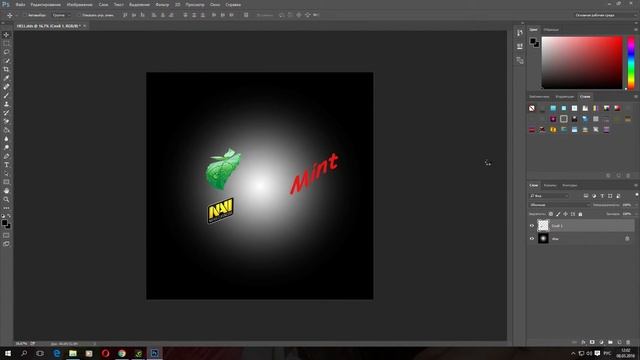Select the Eyedropper tool
The width and height of the screenshot is (640, 360).
(6, 78)
